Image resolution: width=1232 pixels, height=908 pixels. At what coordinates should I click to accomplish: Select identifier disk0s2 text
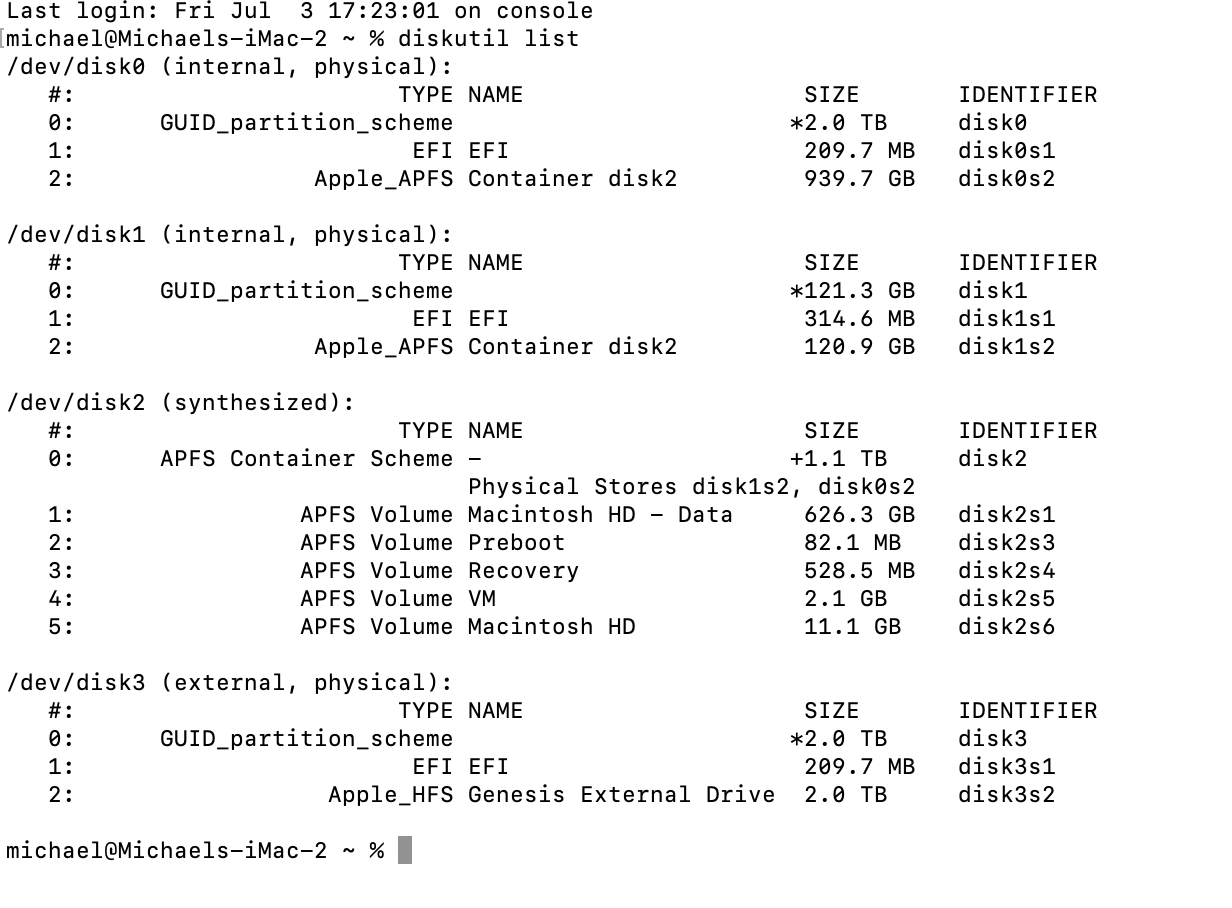1007,179
